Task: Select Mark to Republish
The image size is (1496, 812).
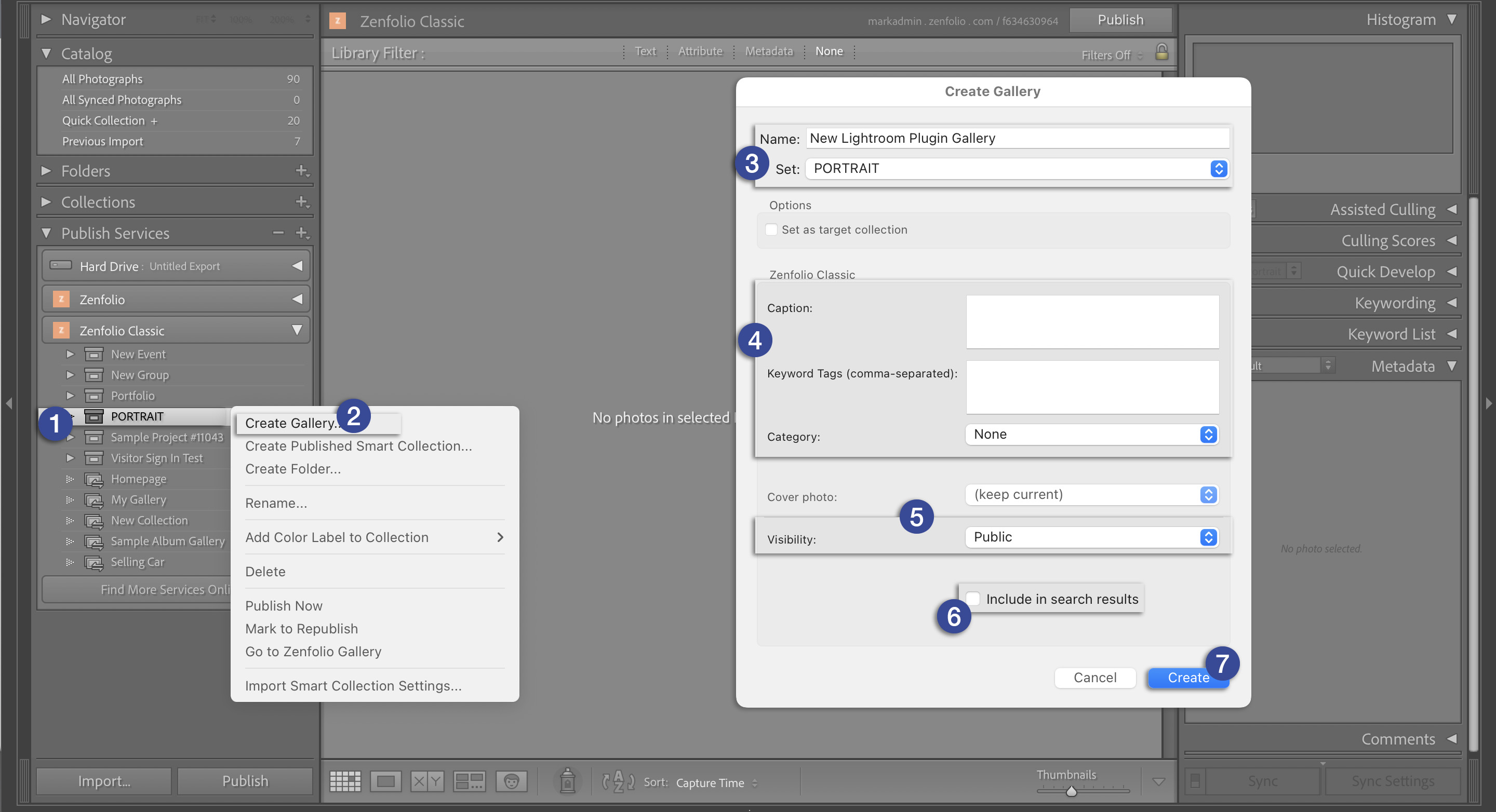Action: pos(301,629)
